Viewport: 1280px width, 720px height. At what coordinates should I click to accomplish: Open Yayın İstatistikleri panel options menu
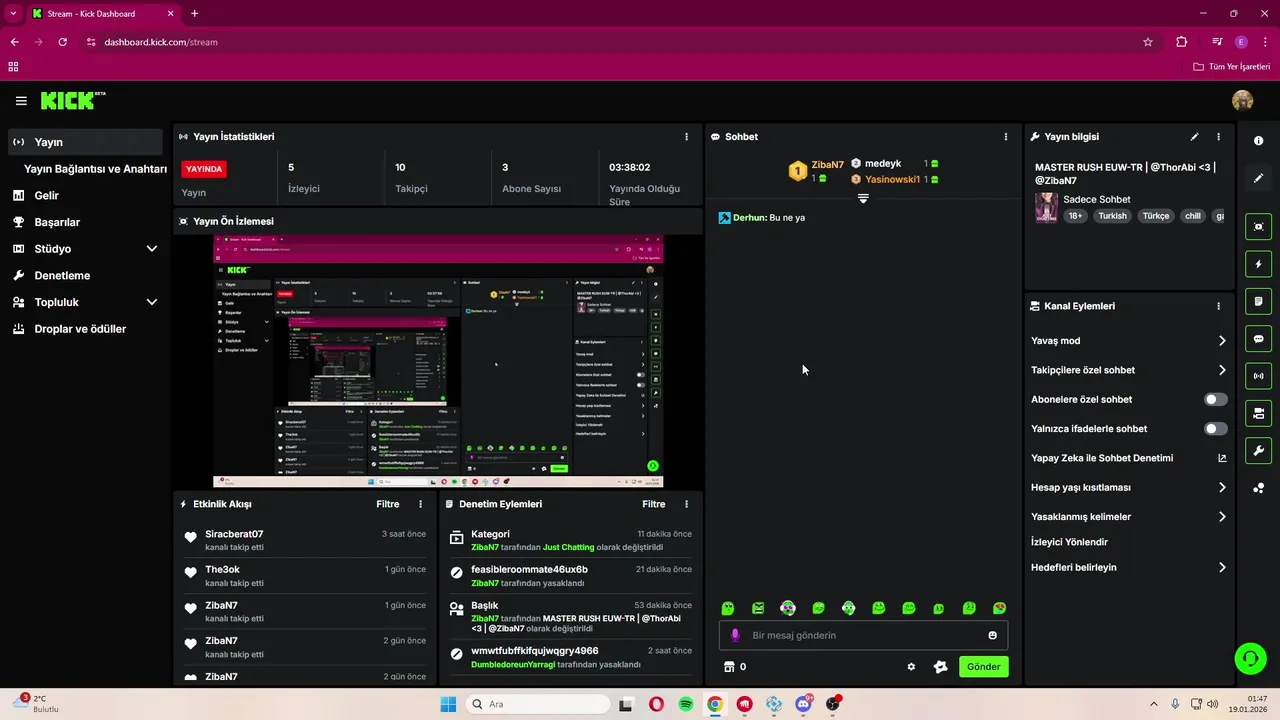[x=686, y=137]
